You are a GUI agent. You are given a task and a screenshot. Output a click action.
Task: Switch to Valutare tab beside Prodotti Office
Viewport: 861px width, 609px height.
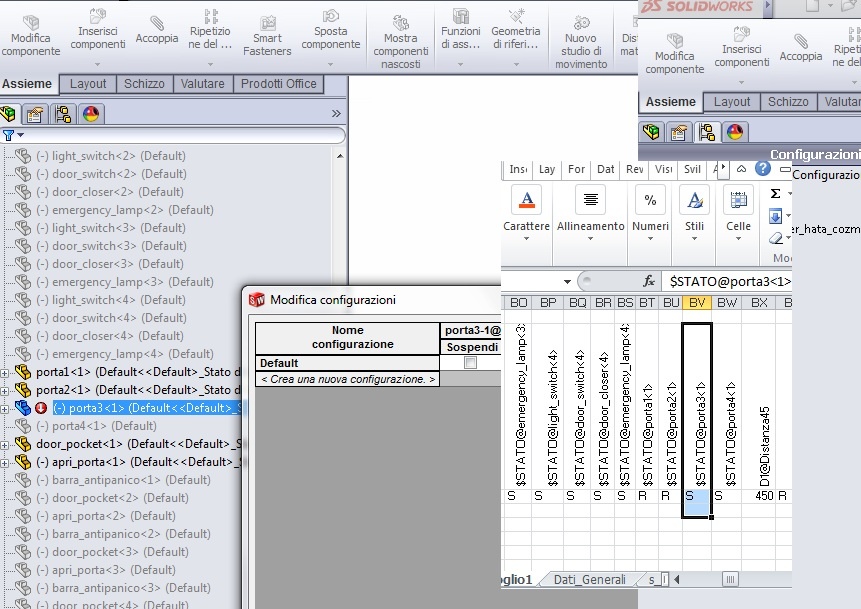coord(203,84)
